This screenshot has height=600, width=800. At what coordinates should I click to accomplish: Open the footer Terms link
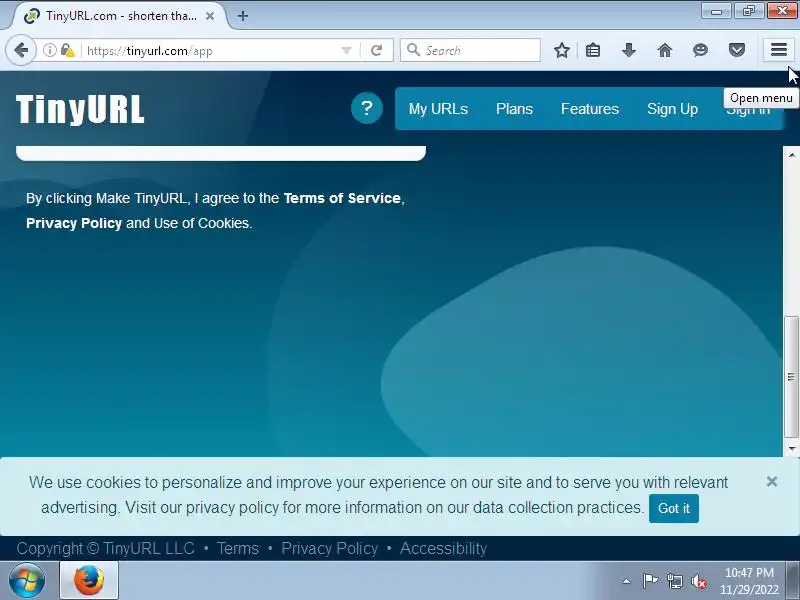(238, 548)
